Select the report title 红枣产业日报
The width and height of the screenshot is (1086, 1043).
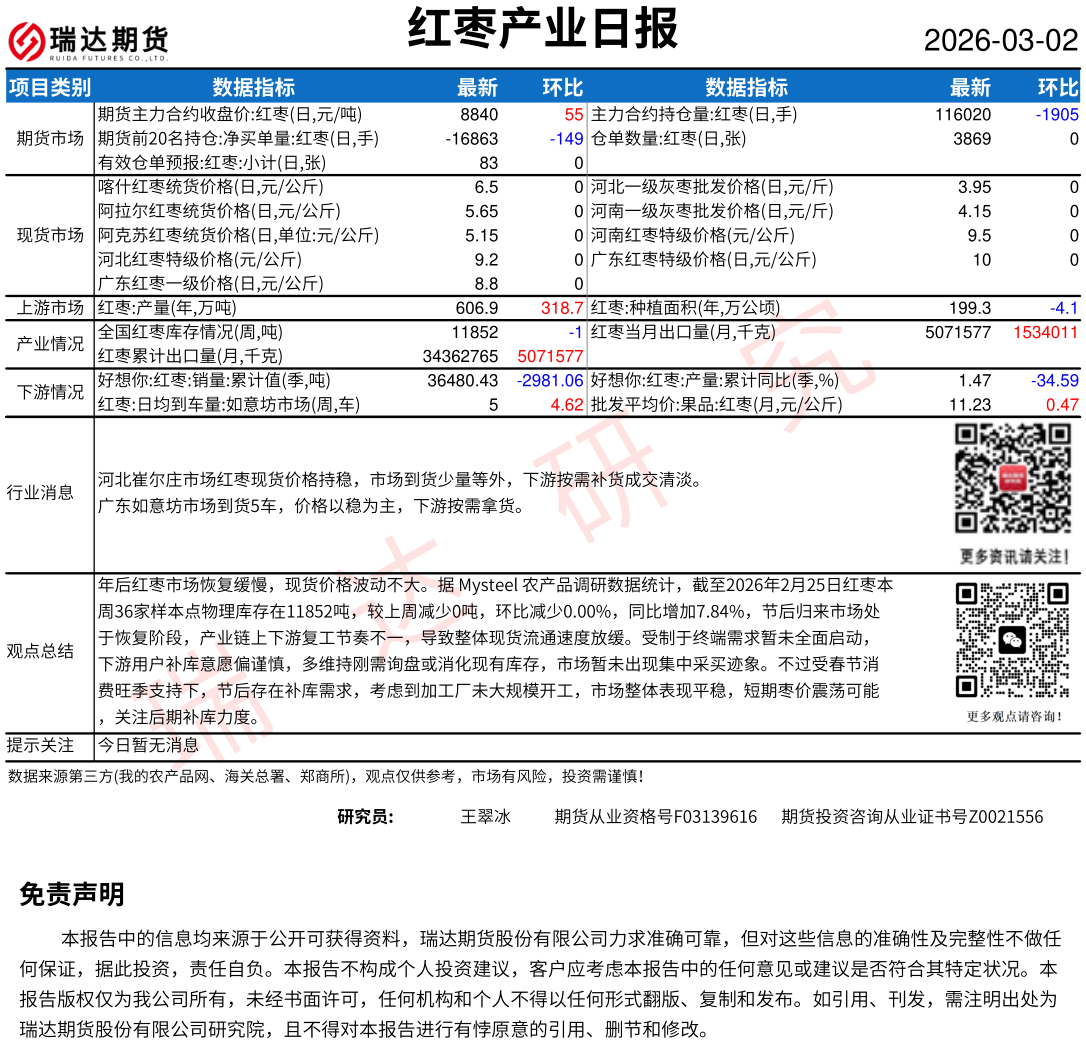543,29
